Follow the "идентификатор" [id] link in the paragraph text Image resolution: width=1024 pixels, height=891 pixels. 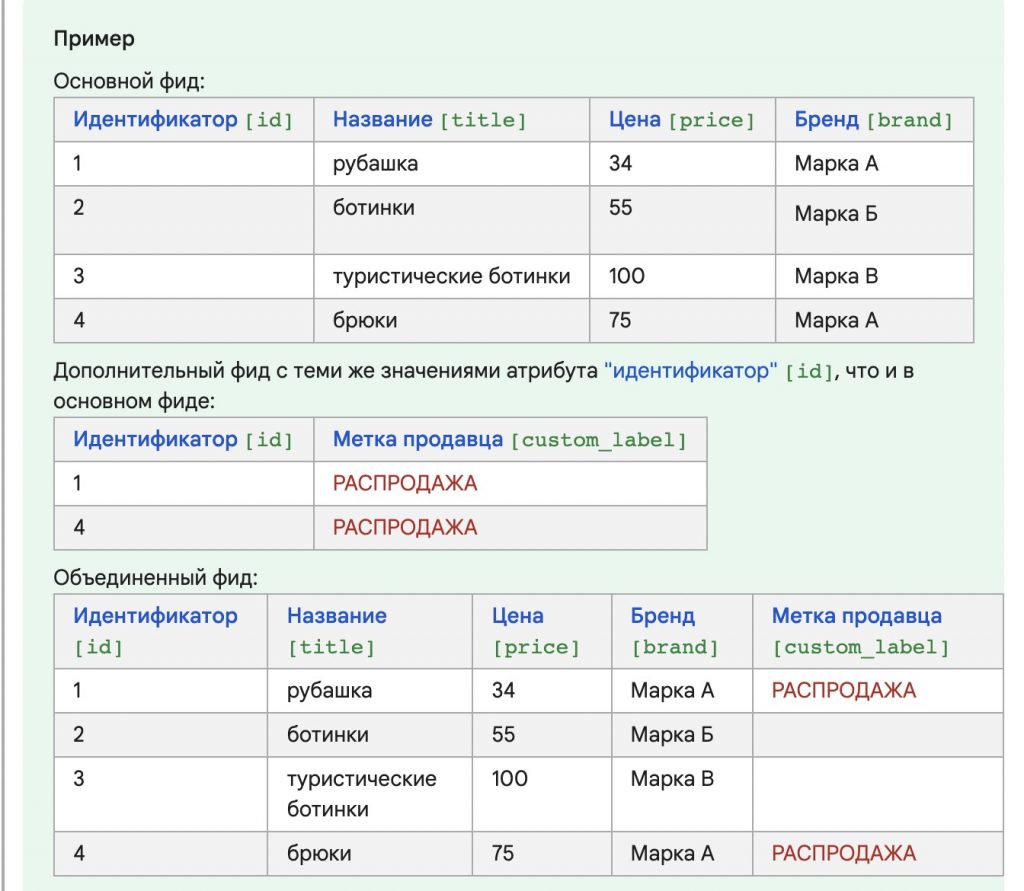coord(719,371)
